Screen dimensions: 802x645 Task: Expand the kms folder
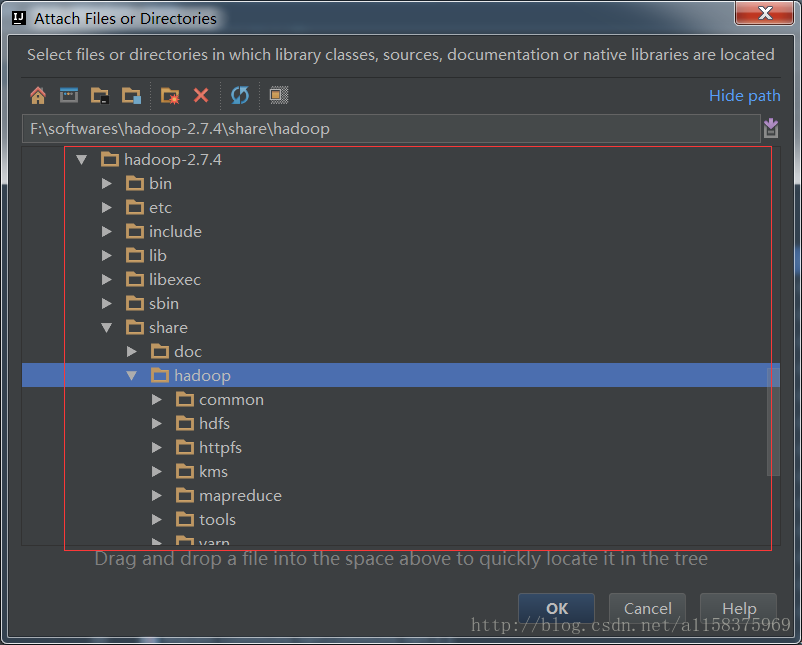pyautogui.click(x=157, y=472)
